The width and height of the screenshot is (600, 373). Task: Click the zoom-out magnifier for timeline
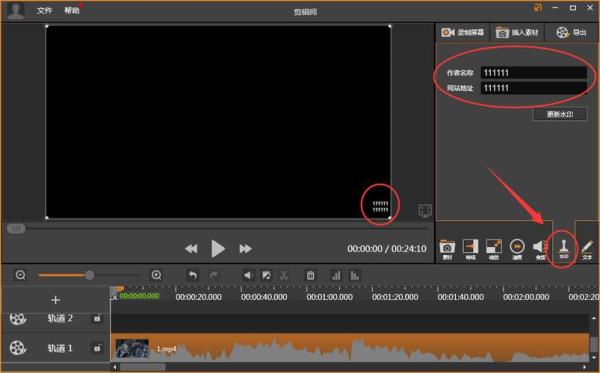coord(21,275)
